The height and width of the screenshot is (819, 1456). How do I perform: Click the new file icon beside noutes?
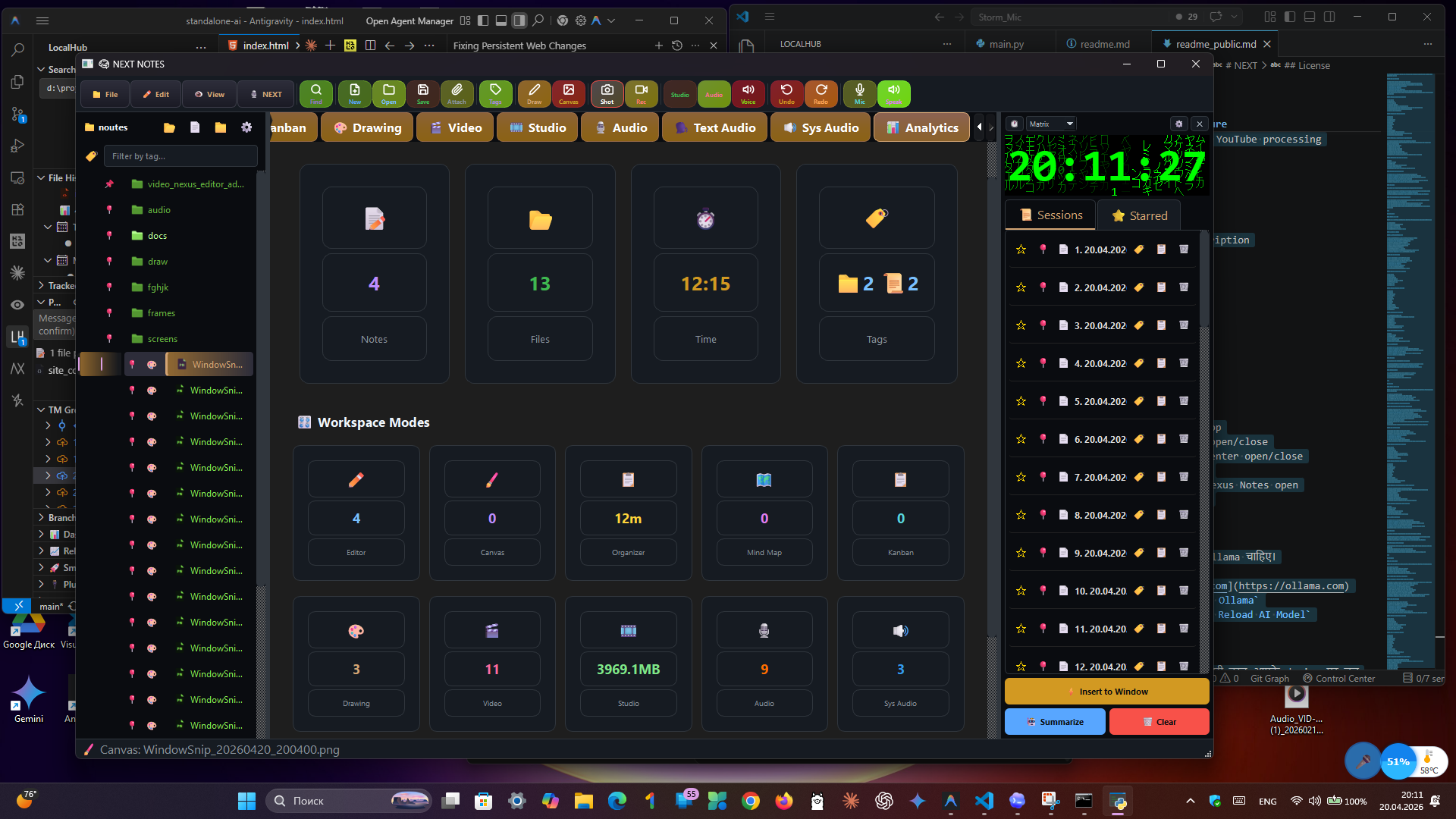[x=195, y=127]
